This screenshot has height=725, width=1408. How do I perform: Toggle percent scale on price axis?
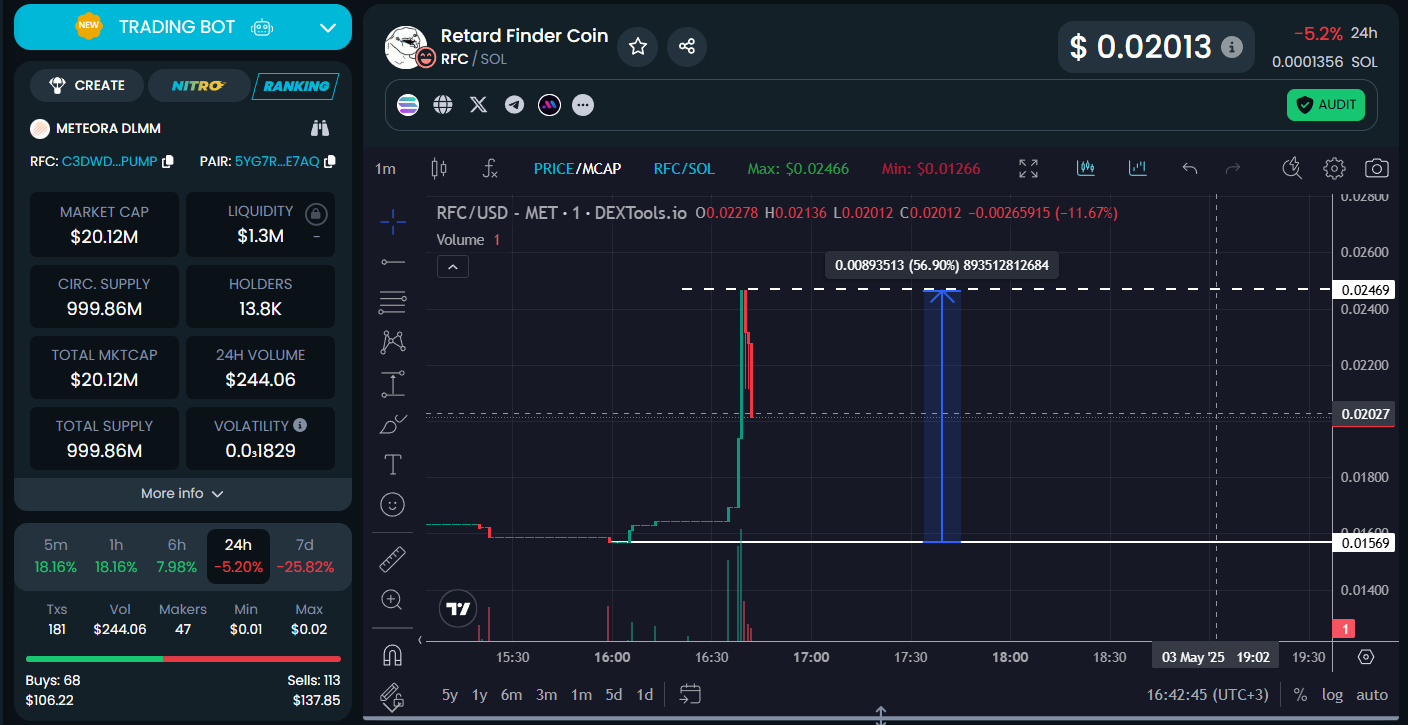click(x=1300, y=694)
